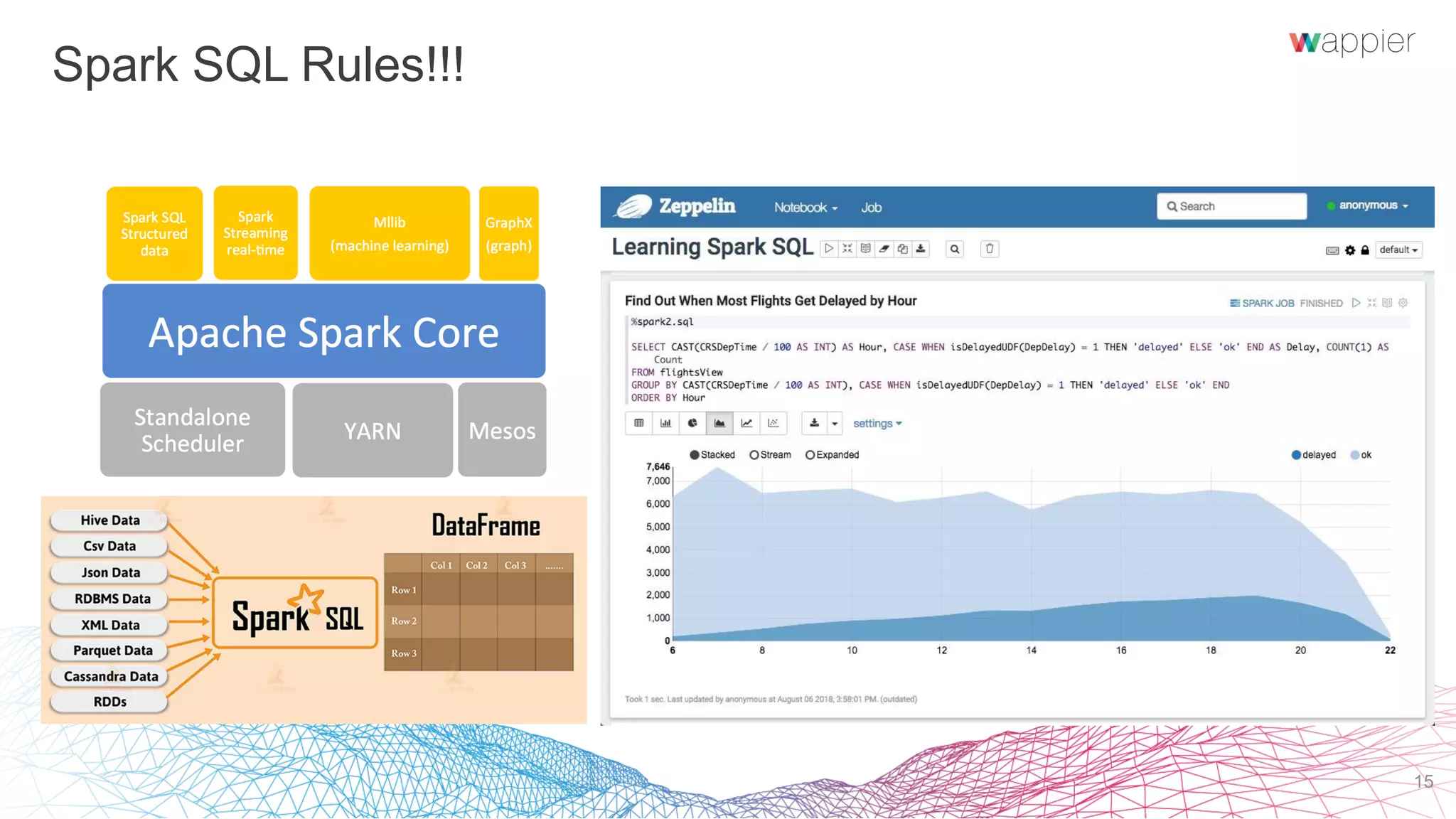1456x819 pixels.
Task: Click the XML Data source label
Action: 109,625
